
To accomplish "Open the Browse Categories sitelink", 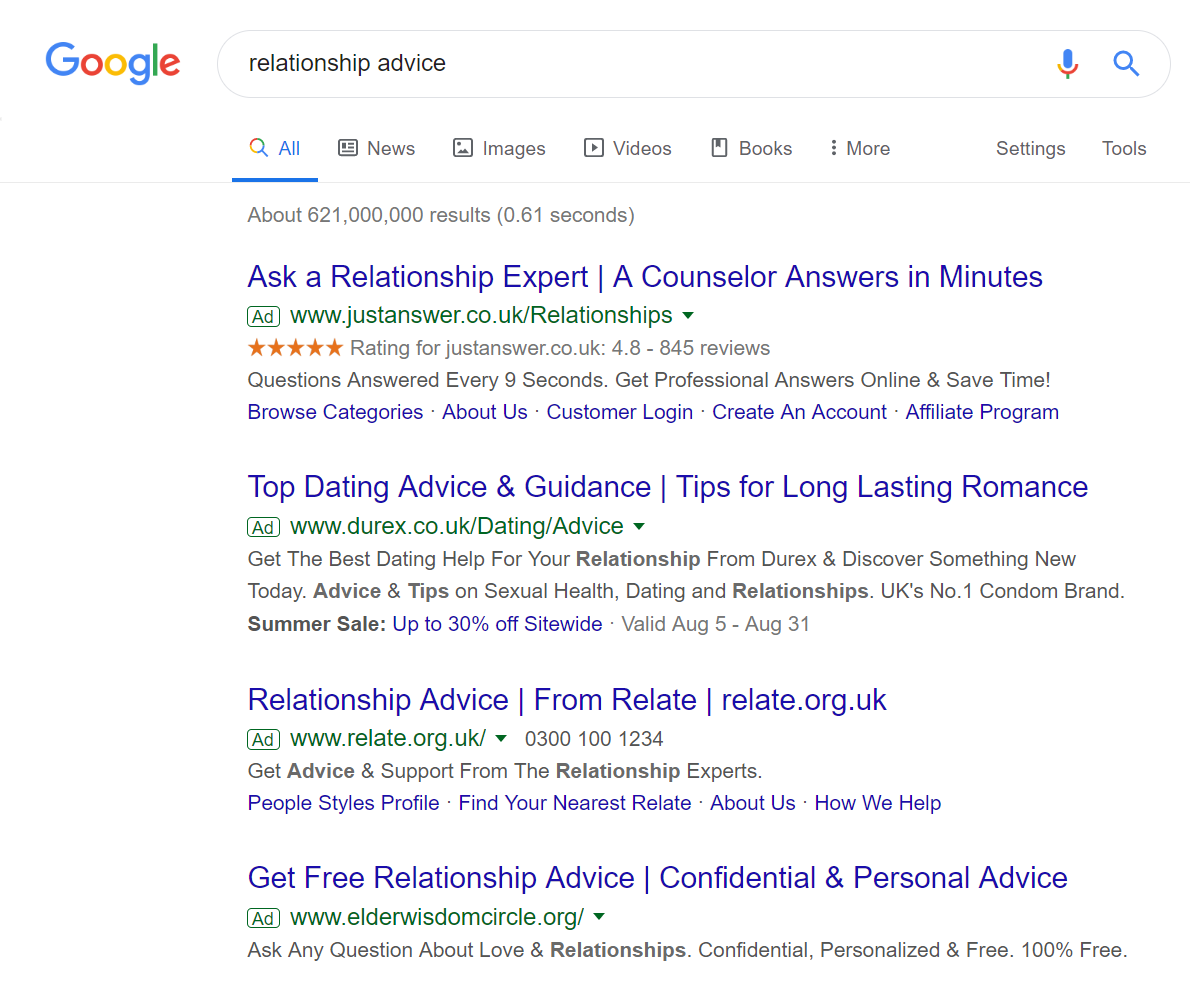I will point(335,412).
